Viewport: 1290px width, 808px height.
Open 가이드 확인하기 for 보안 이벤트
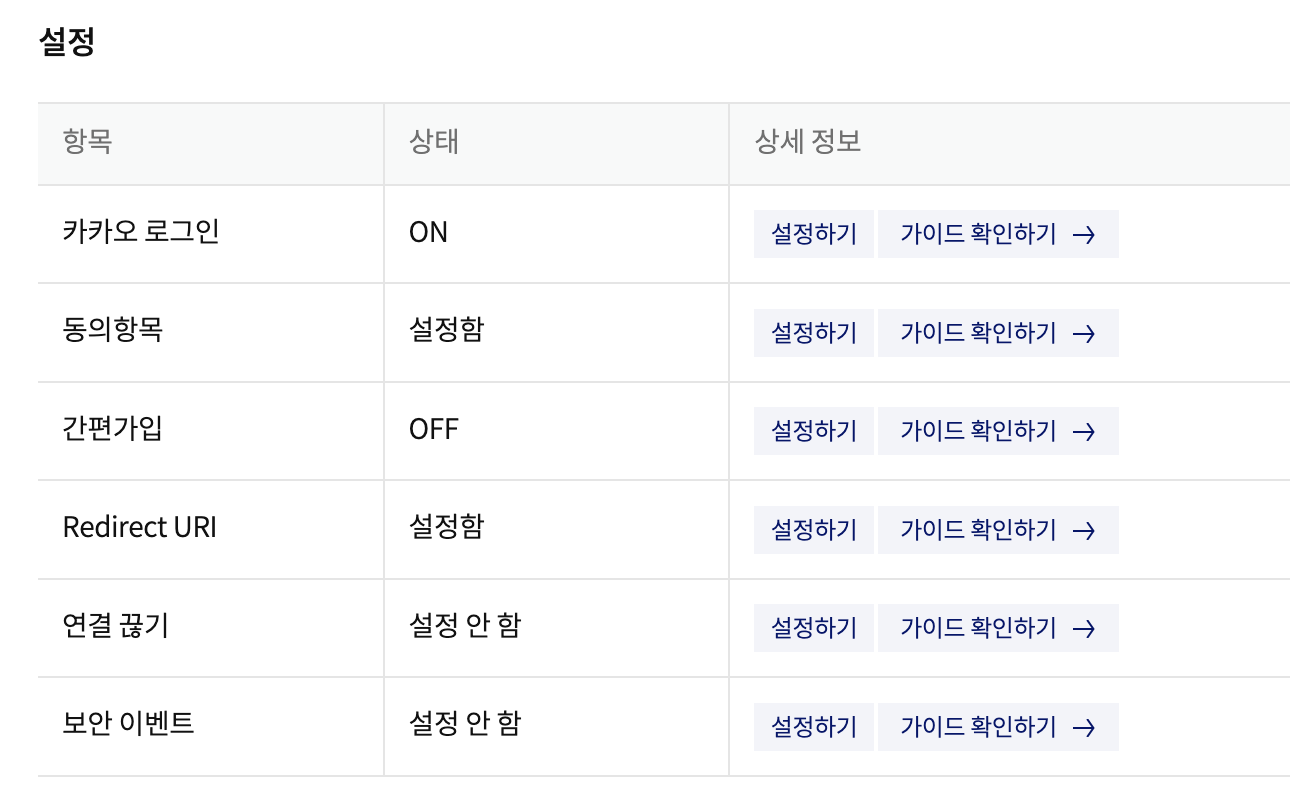[x=997, y=726]
